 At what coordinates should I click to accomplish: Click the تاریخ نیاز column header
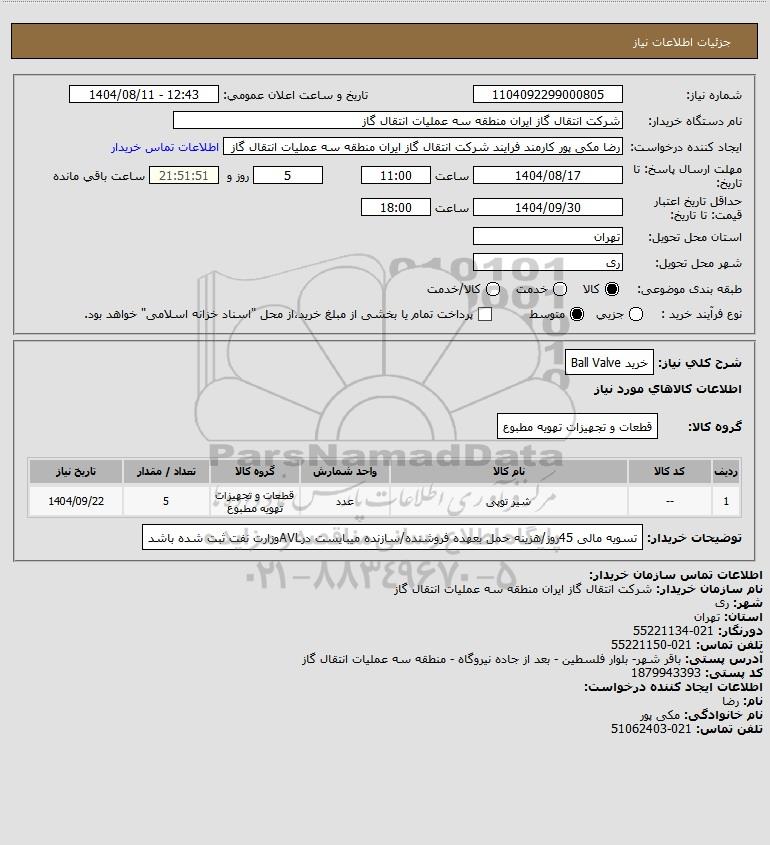76,472
